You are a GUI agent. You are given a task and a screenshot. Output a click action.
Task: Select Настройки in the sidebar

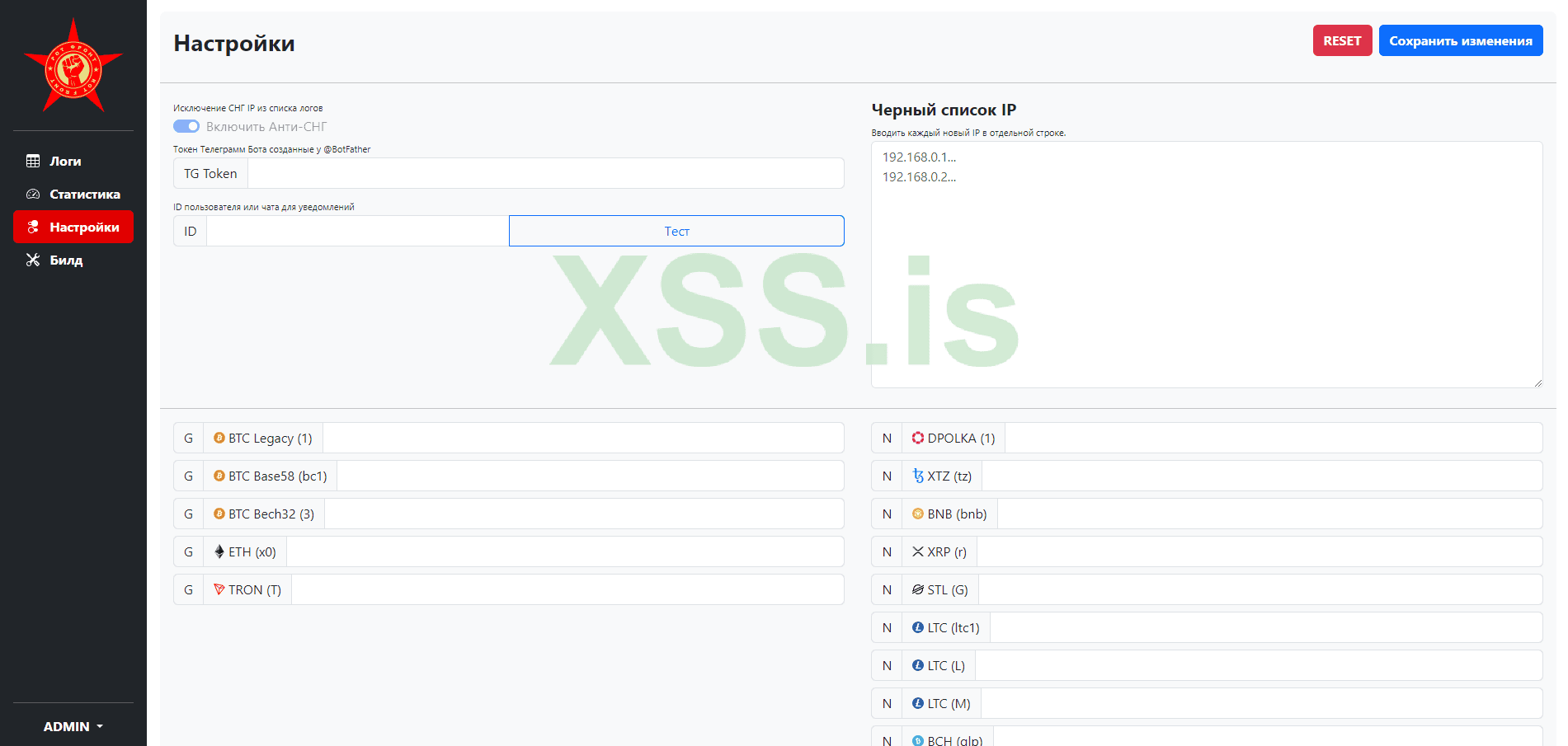coord(73,227)
